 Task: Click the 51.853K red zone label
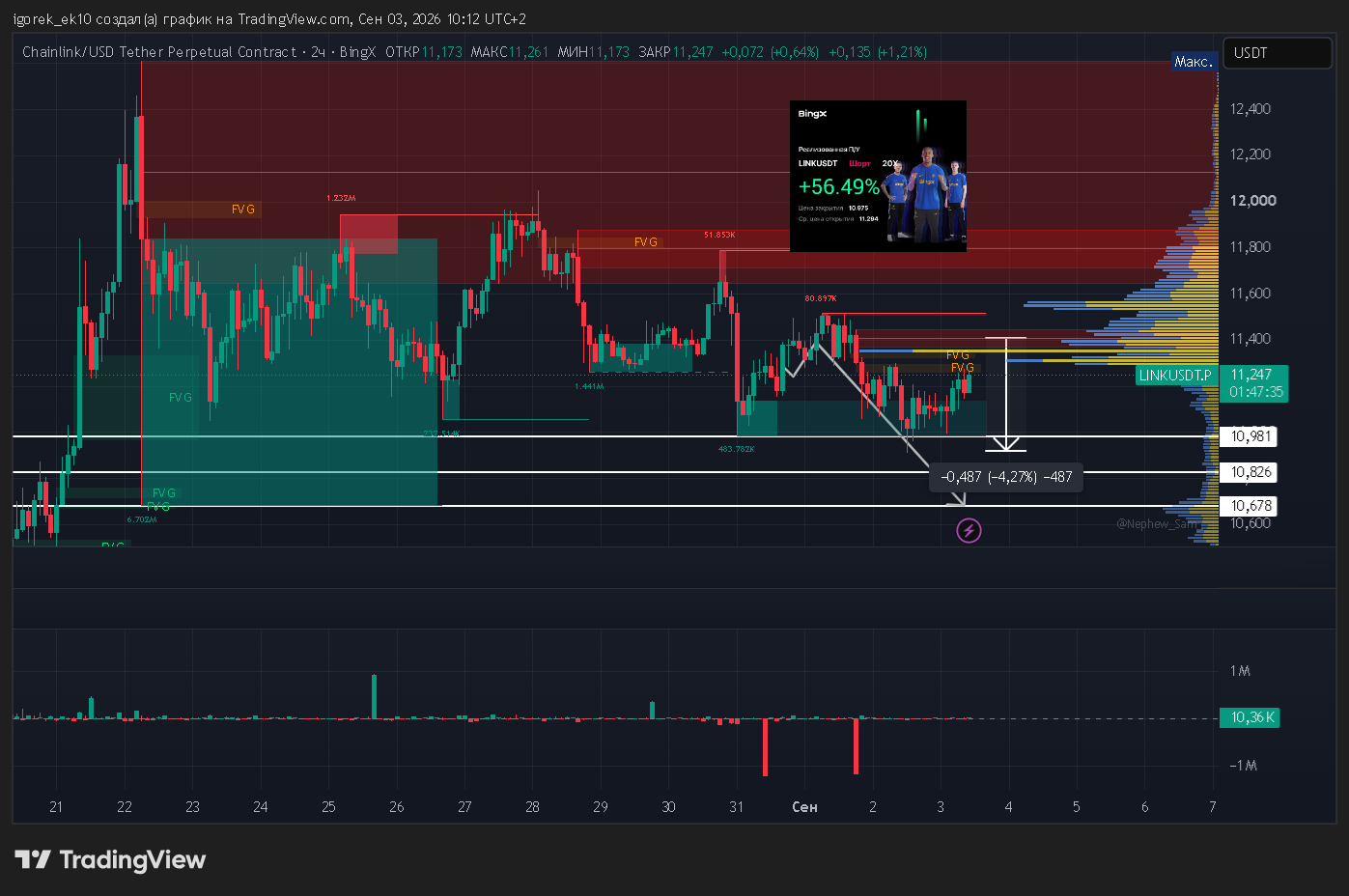719,235
